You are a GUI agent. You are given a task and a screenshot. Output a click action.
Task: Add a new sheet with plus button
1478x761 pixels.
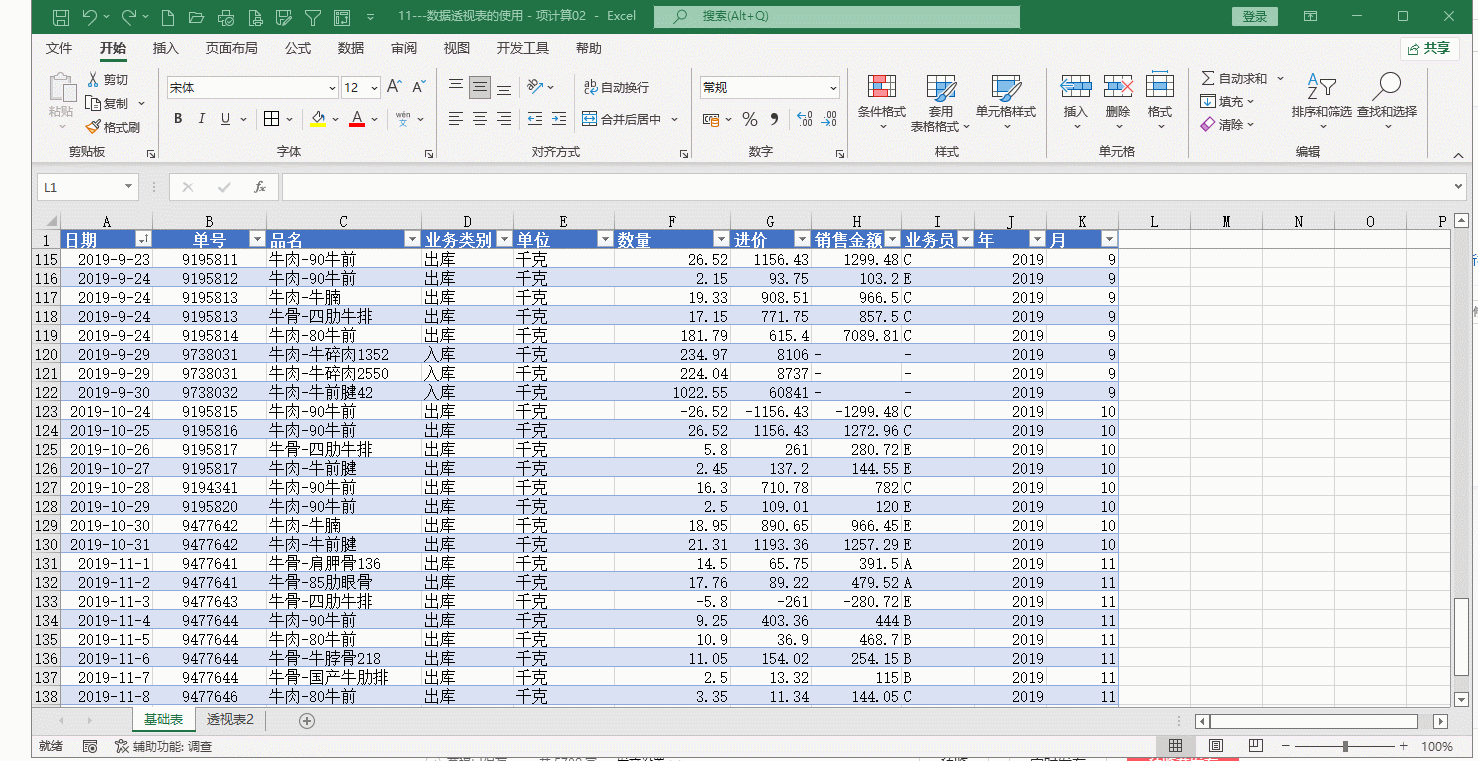pyautogui.click(x=307, y=720)
